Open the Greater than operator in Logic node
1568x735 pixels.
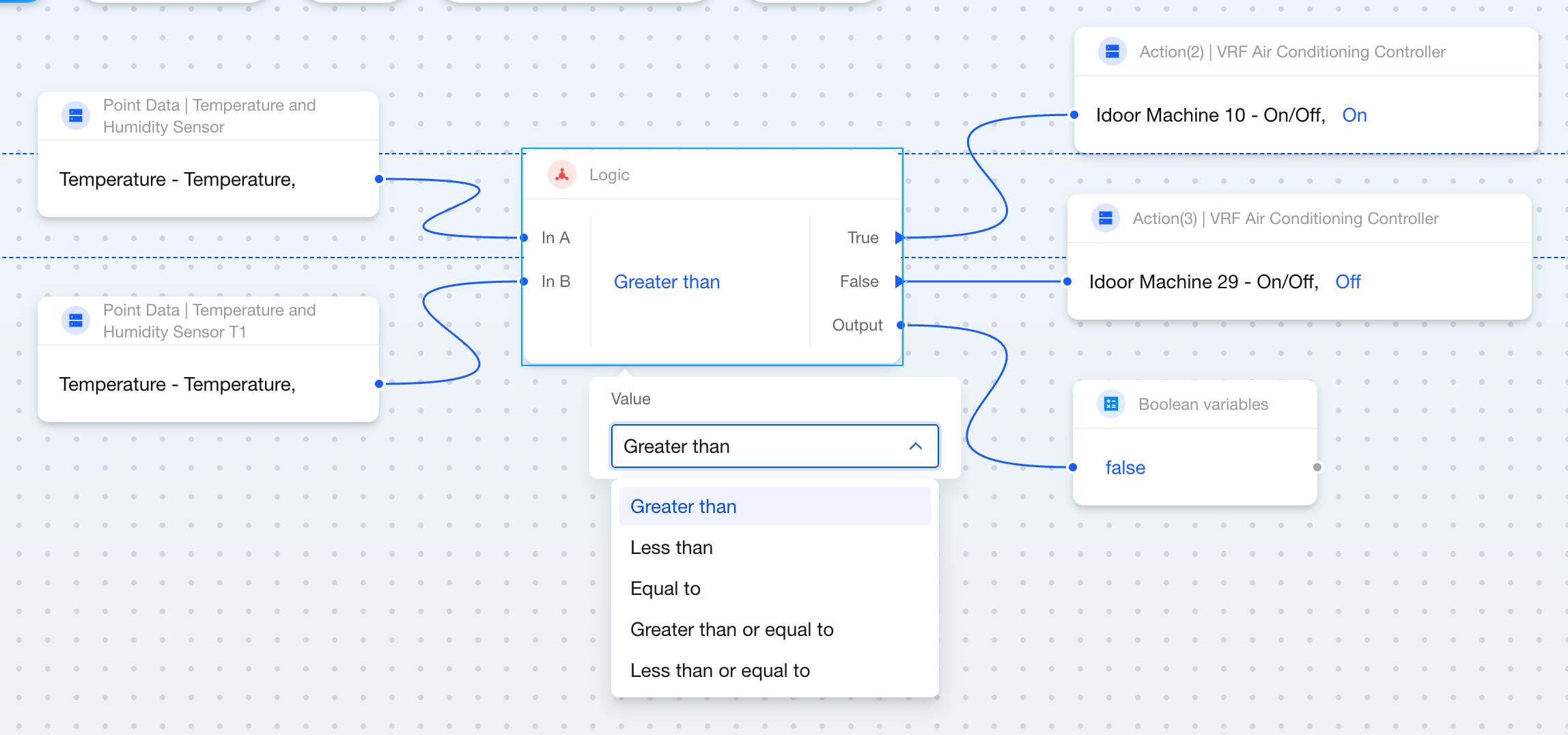pos(667,282)
